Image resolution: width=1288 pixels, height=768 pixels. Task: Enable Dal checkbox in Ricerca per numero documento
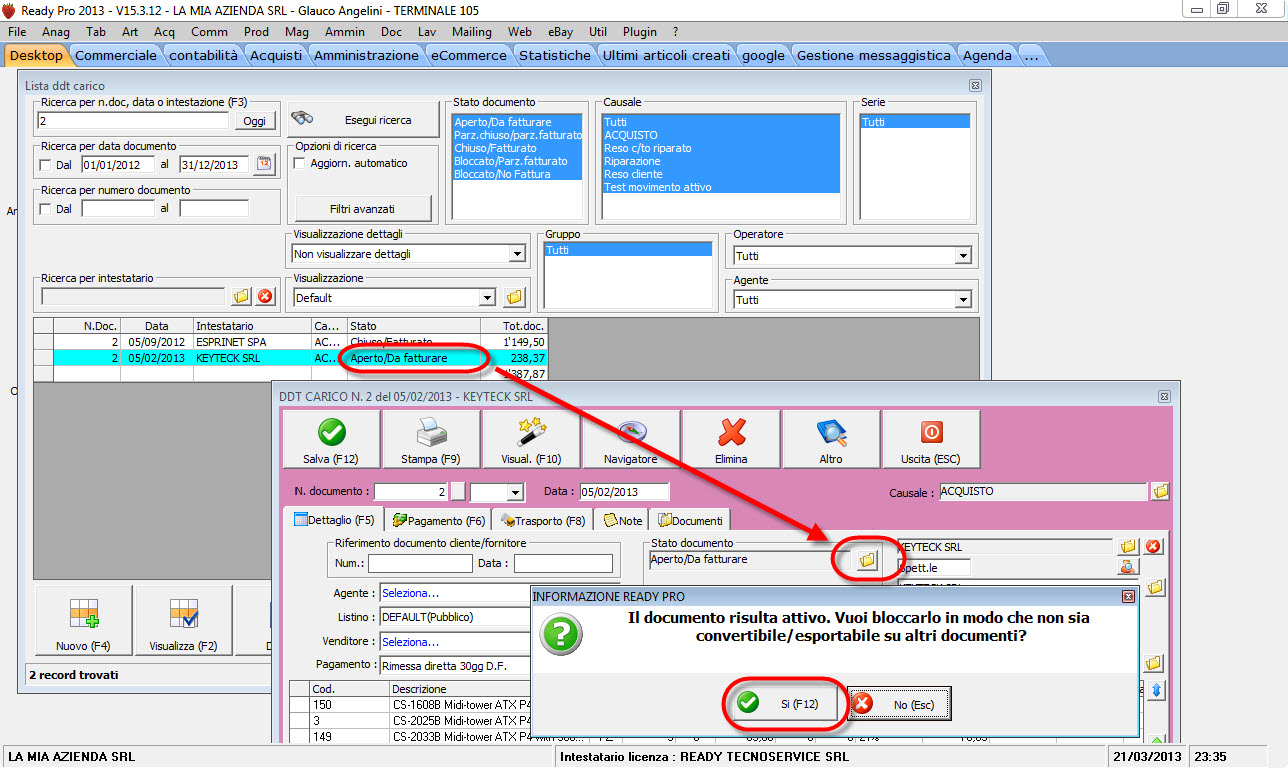pyautogui.click(x=45, y=209)
